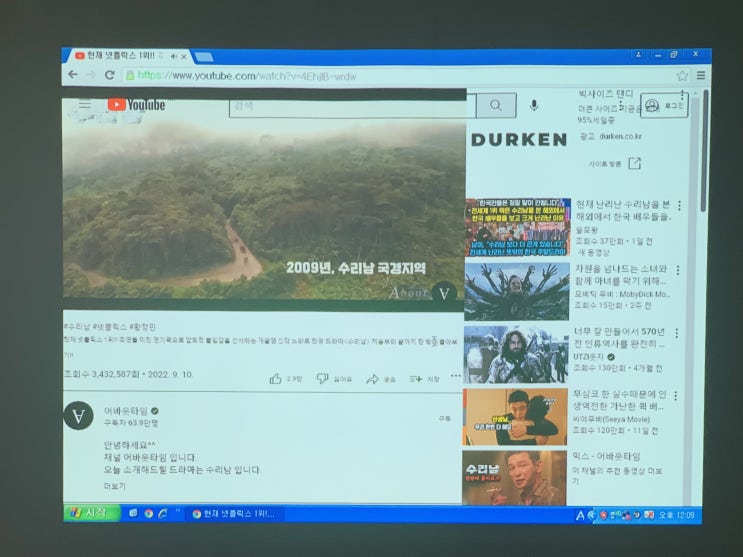
Task: Play the 무심코 한 실수 thumbnail
Action: click(515, 417)
